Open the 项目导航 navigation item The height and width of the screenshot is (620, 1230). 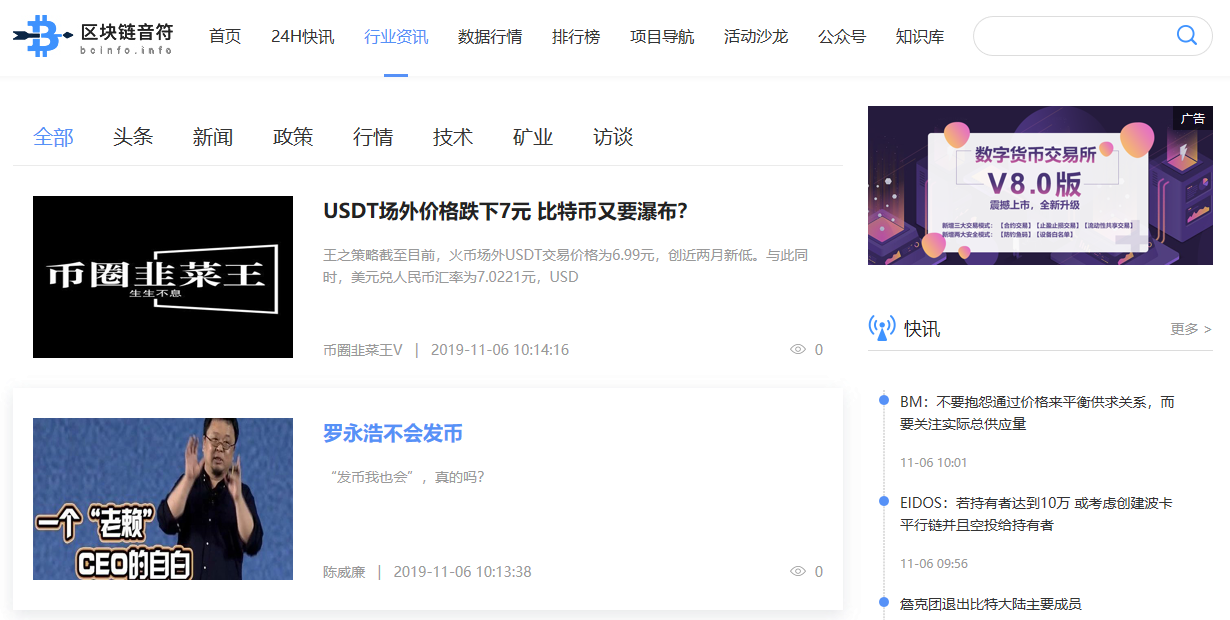662,37
